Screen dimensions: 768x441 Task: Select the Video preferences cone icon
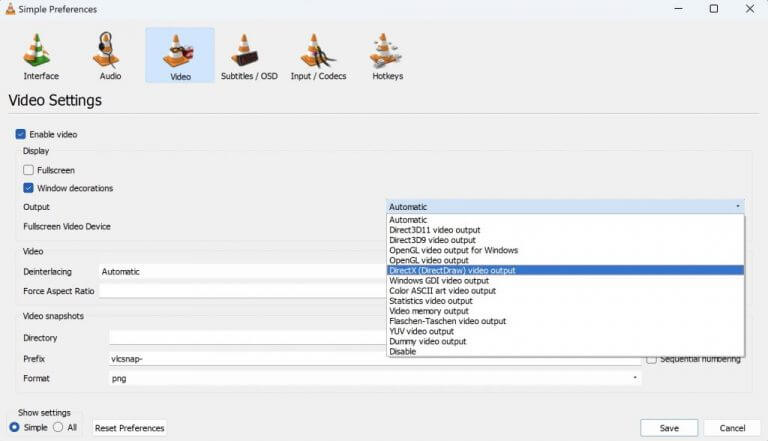(179, 51)
